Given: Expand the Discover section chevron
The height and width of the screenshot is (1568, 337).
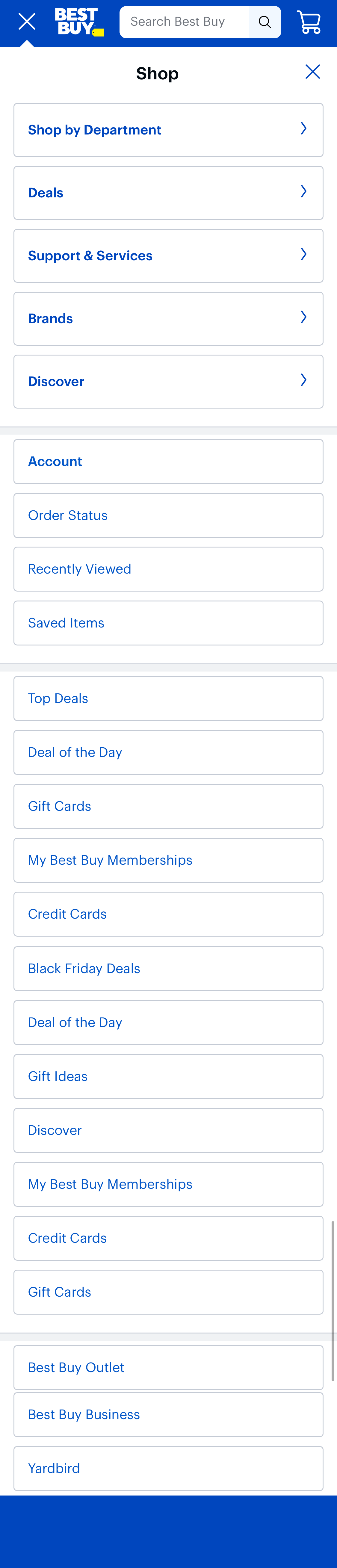Looking at the screenshot, I should point(303,380).
